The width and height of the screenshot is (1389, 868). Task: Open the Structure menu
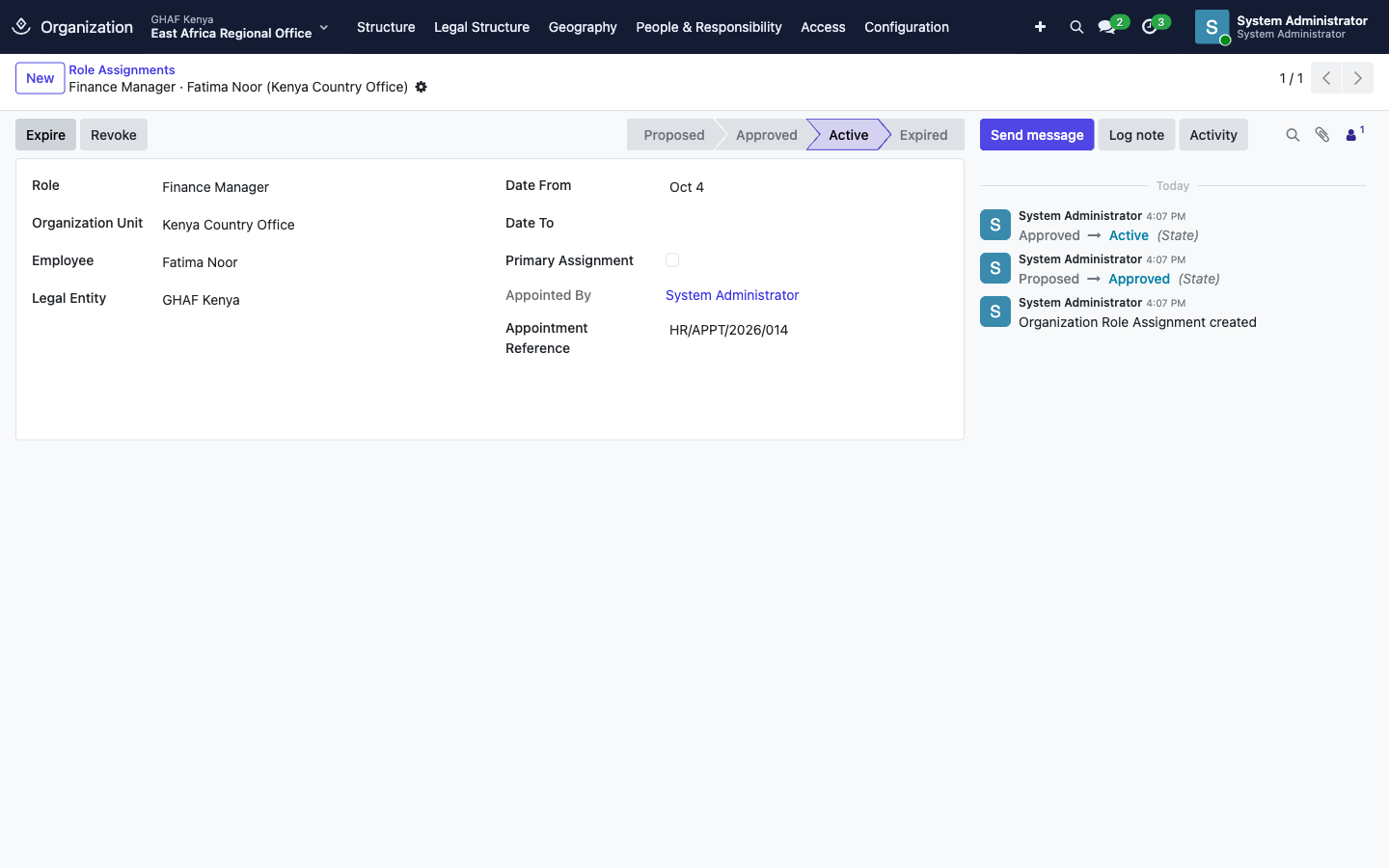(x=386, y=27)
